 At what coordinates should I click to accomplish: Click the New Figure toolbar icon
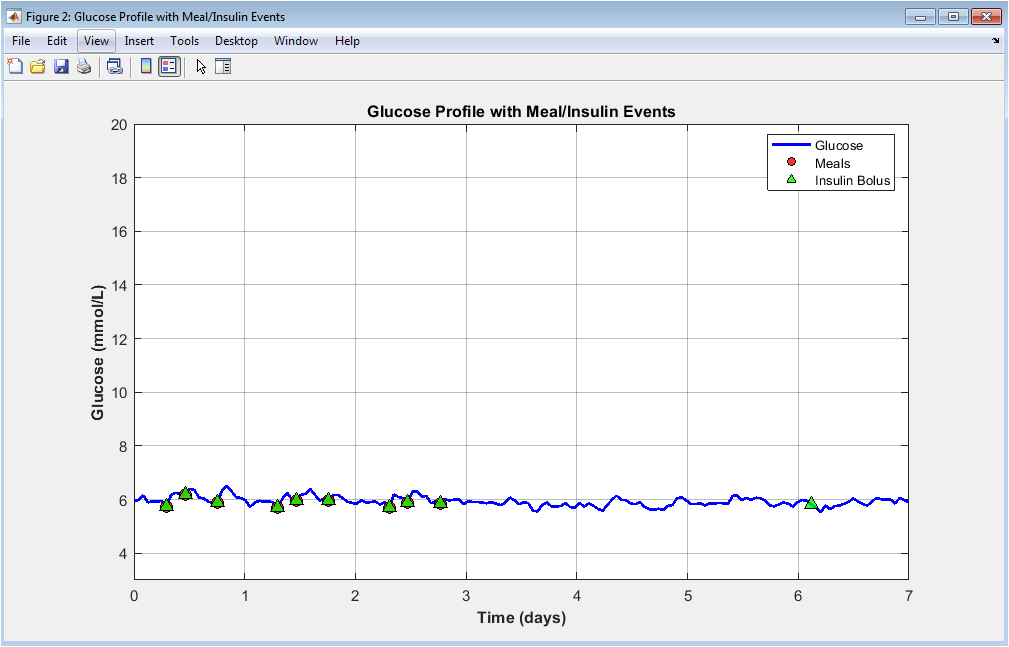pos(15,67)
